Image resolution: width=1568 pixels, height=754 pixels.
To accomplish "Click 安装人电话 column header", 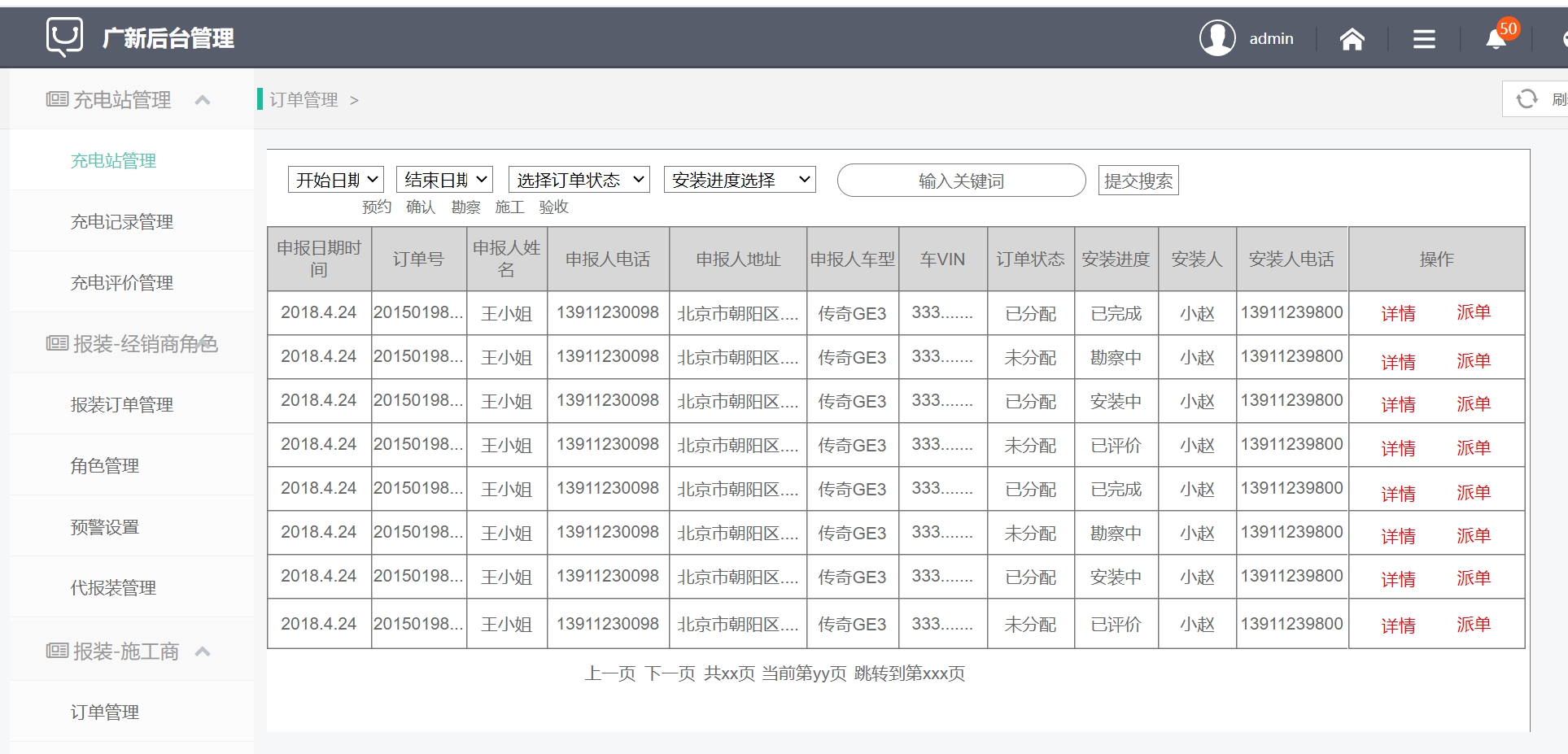I will 1291,259.
